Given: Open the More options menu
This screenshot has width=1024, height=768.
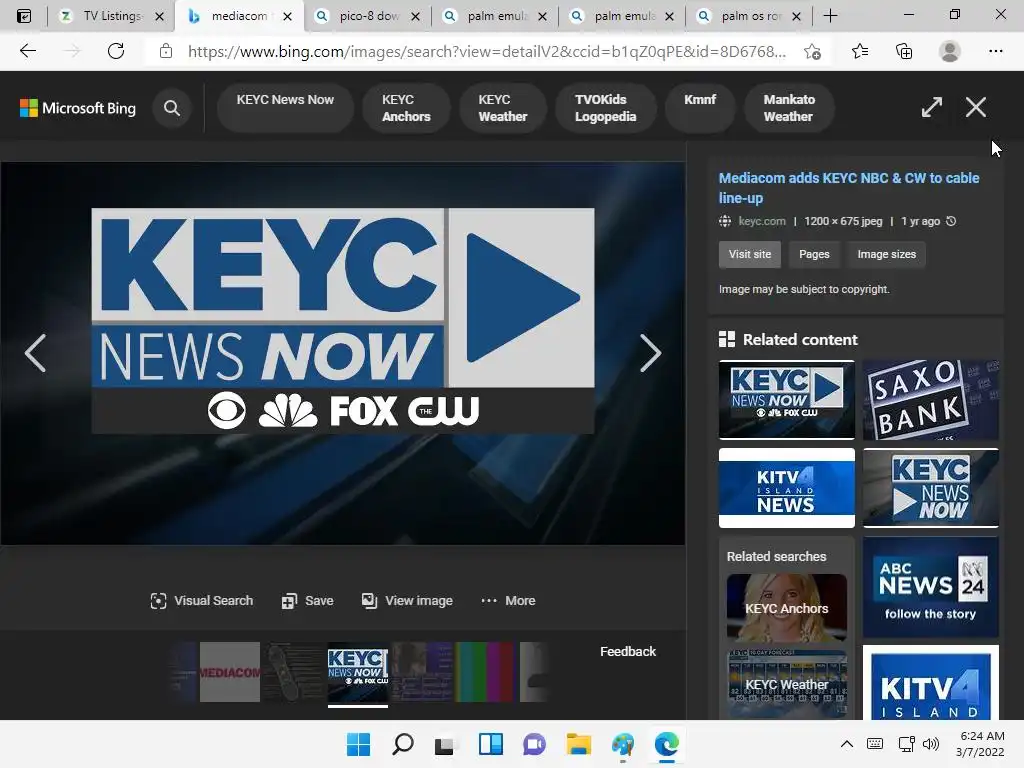Looking at the screenshot, I should click(x=507, y=601).
